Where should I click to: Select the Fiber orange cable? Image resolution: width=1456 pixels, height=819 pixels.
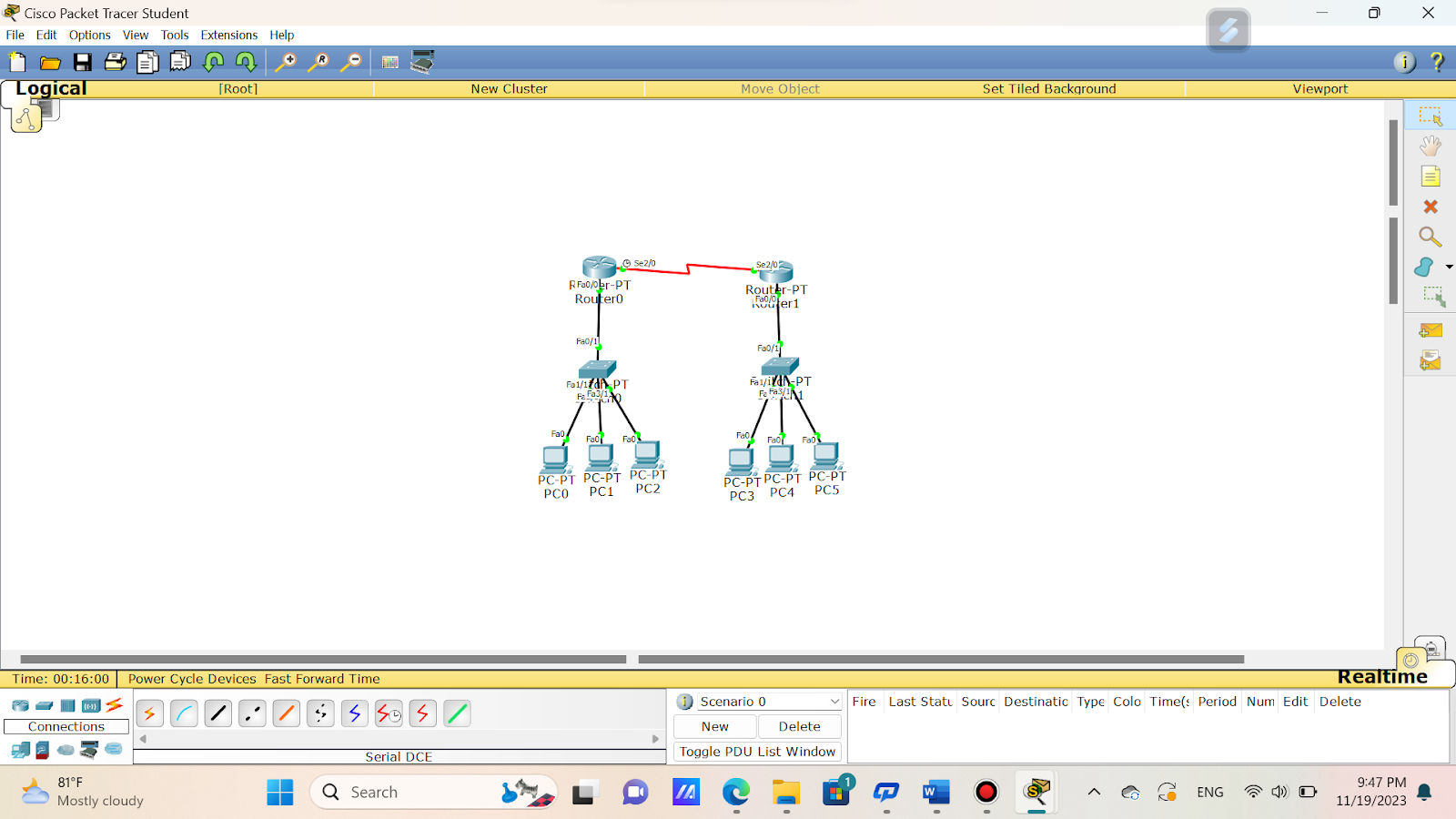point(287,713)
